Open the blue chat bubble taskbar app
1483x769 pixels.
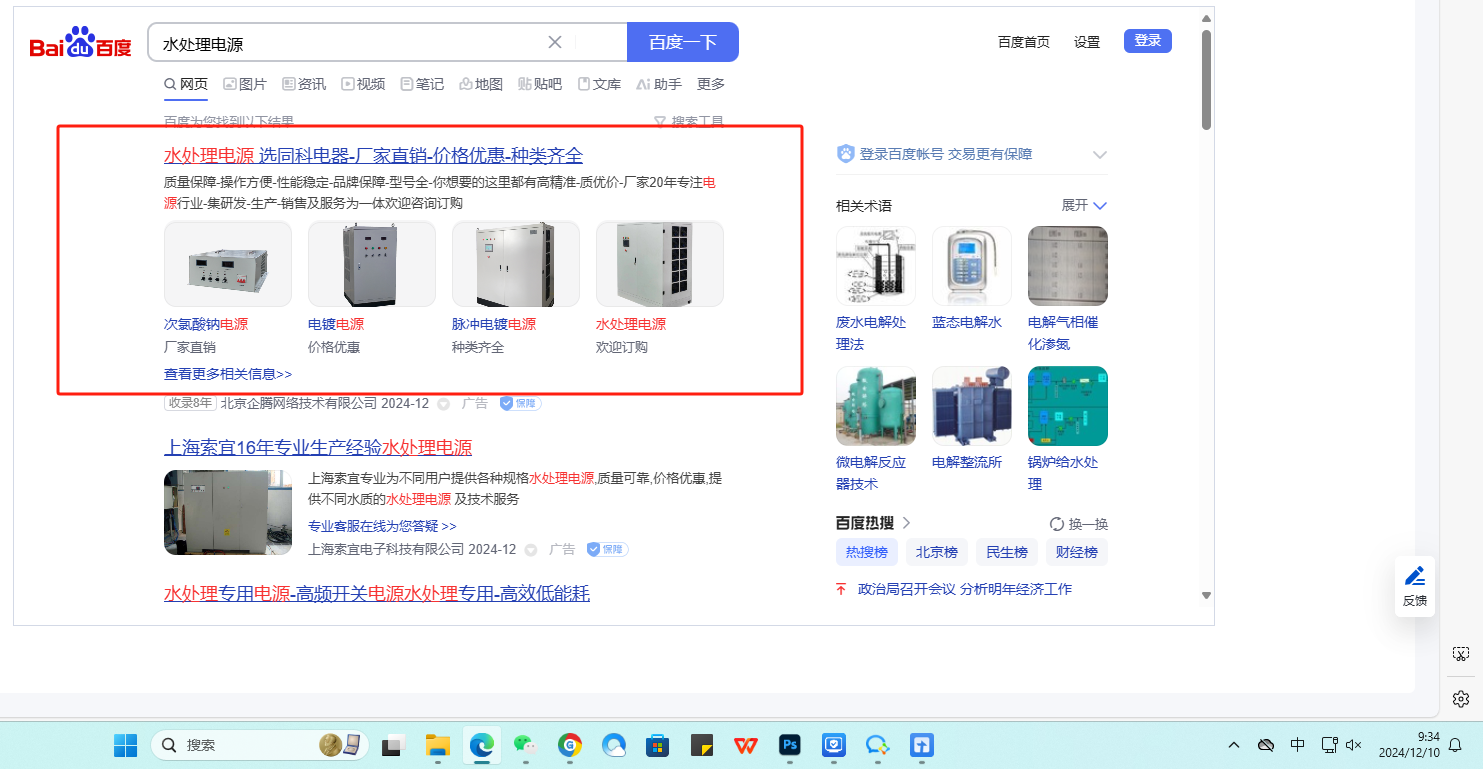coord(878,745)
